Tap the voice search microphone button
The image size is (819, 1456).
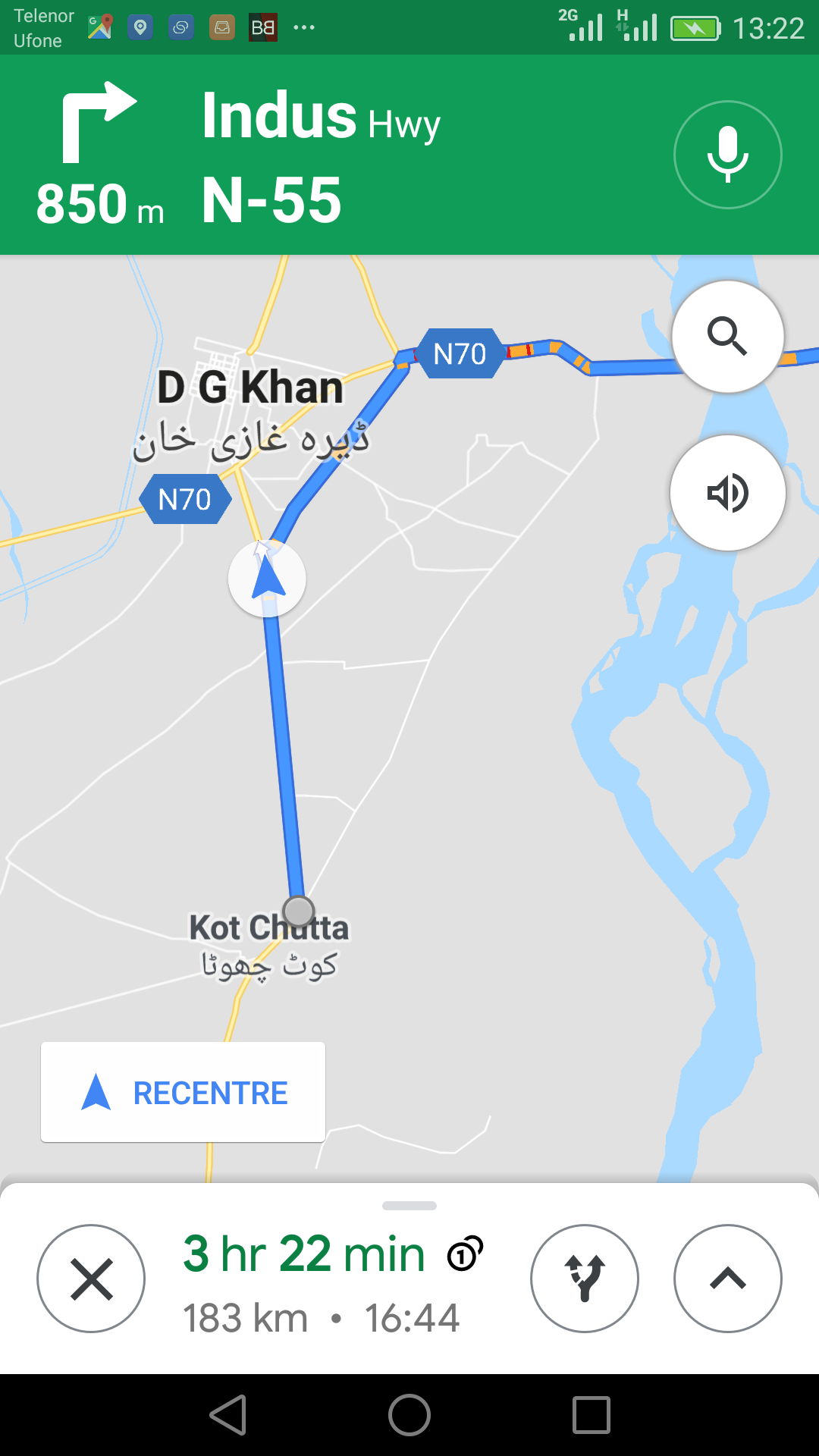(728, 155)
